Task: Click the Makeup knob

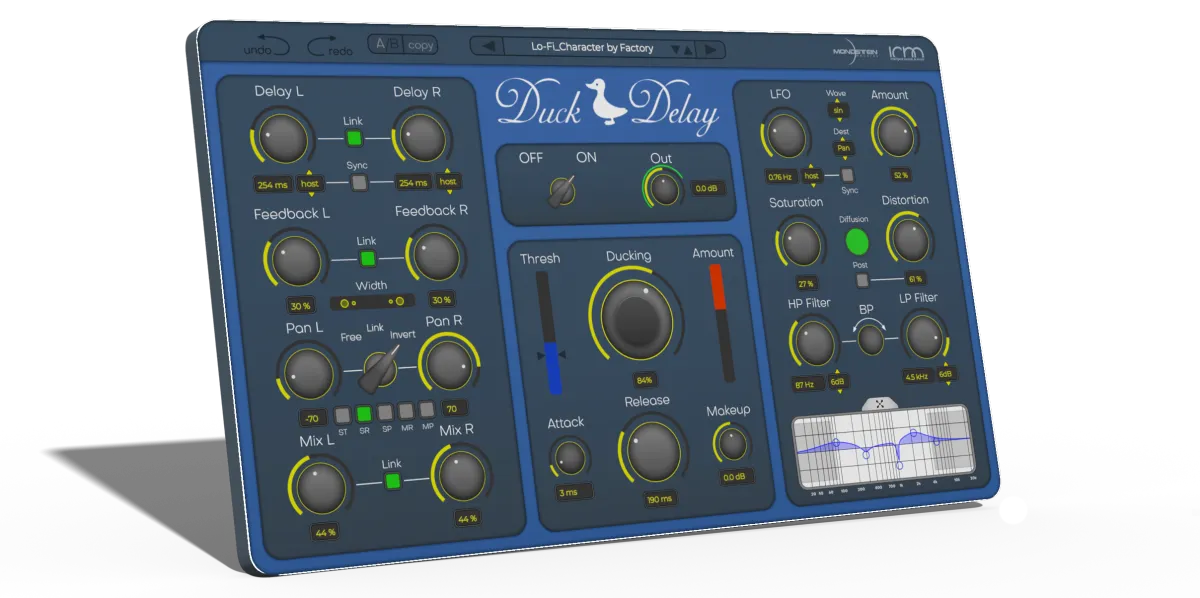Action: 732,443
